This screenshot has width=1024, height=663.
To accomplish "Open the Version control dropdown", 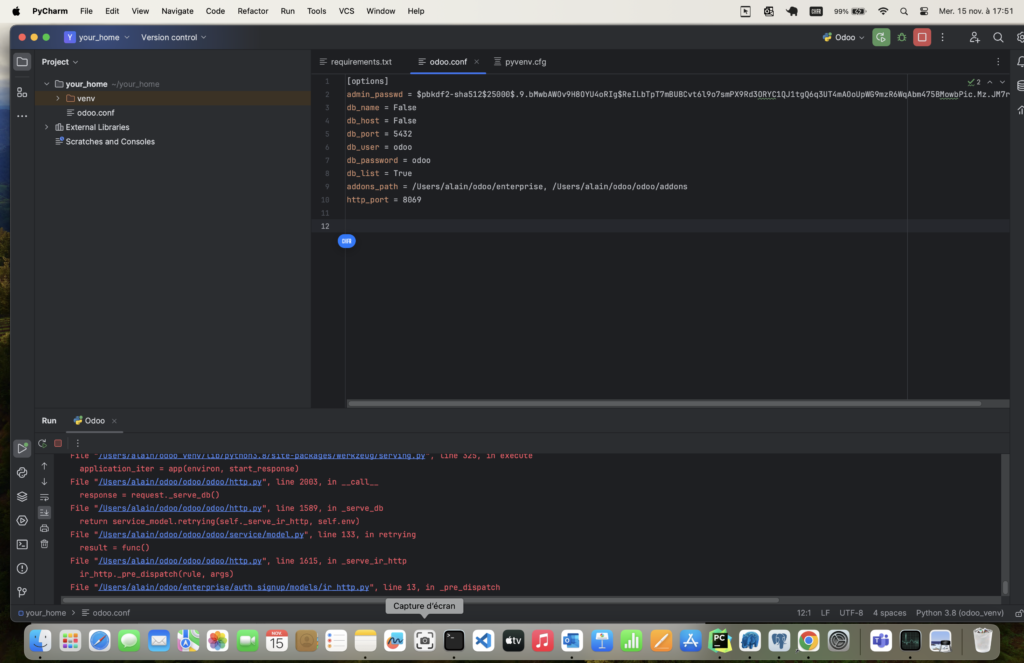I will click(174, 37).
